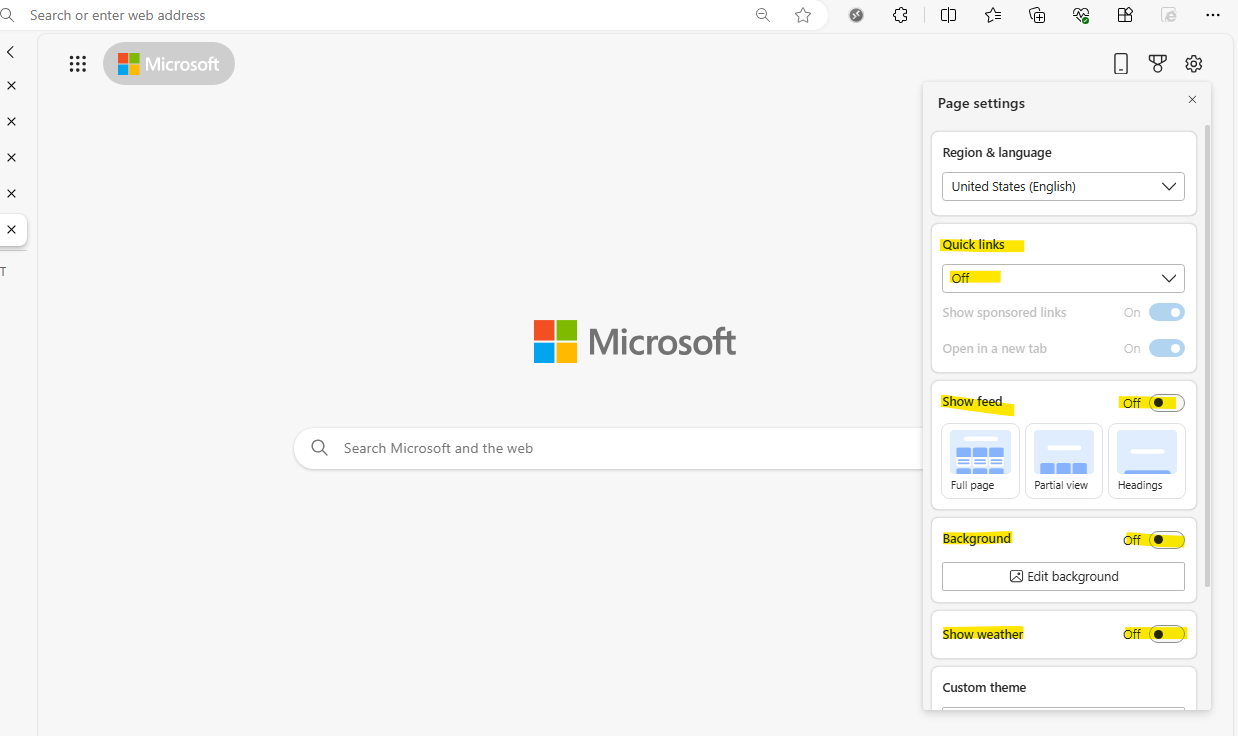Collapse the vertical tabs pane chevron
The image size is (1238, 736).
[x=10, y=52]
